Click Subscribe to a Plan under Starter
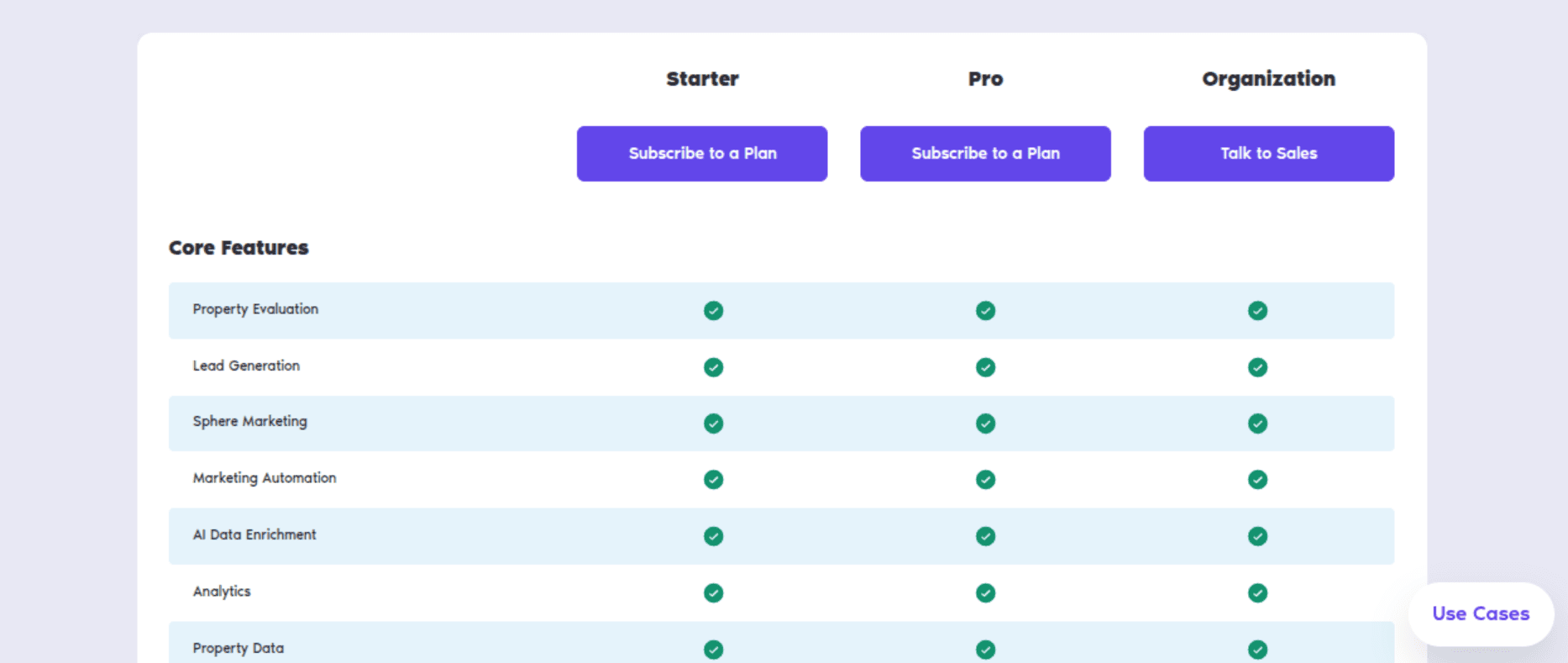Viewport: 1568px width, 663px height. pyautogui.click(x=702, y=154)
